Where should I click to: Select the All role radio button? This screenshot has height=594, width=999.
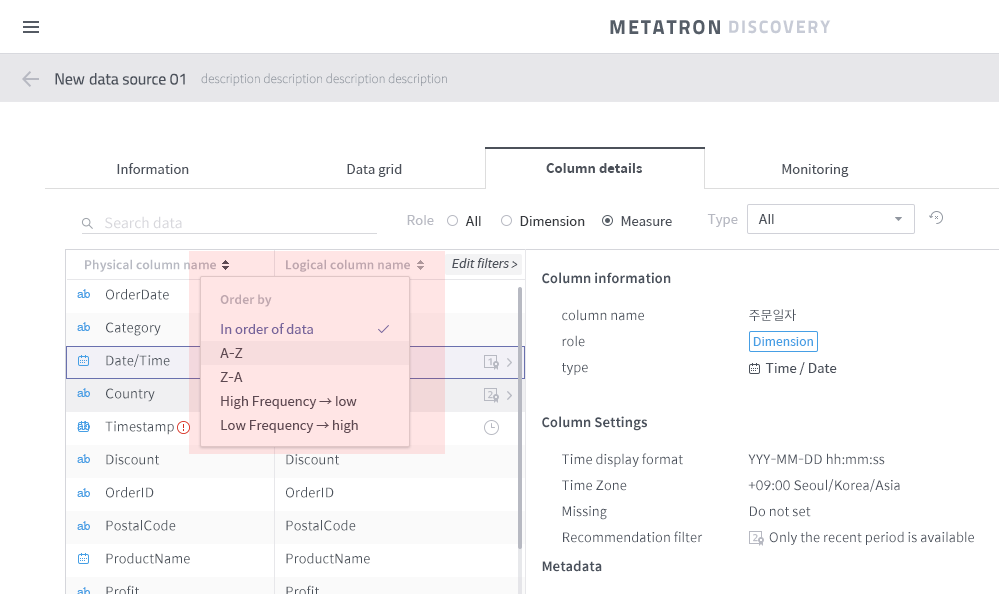[452, 221]
